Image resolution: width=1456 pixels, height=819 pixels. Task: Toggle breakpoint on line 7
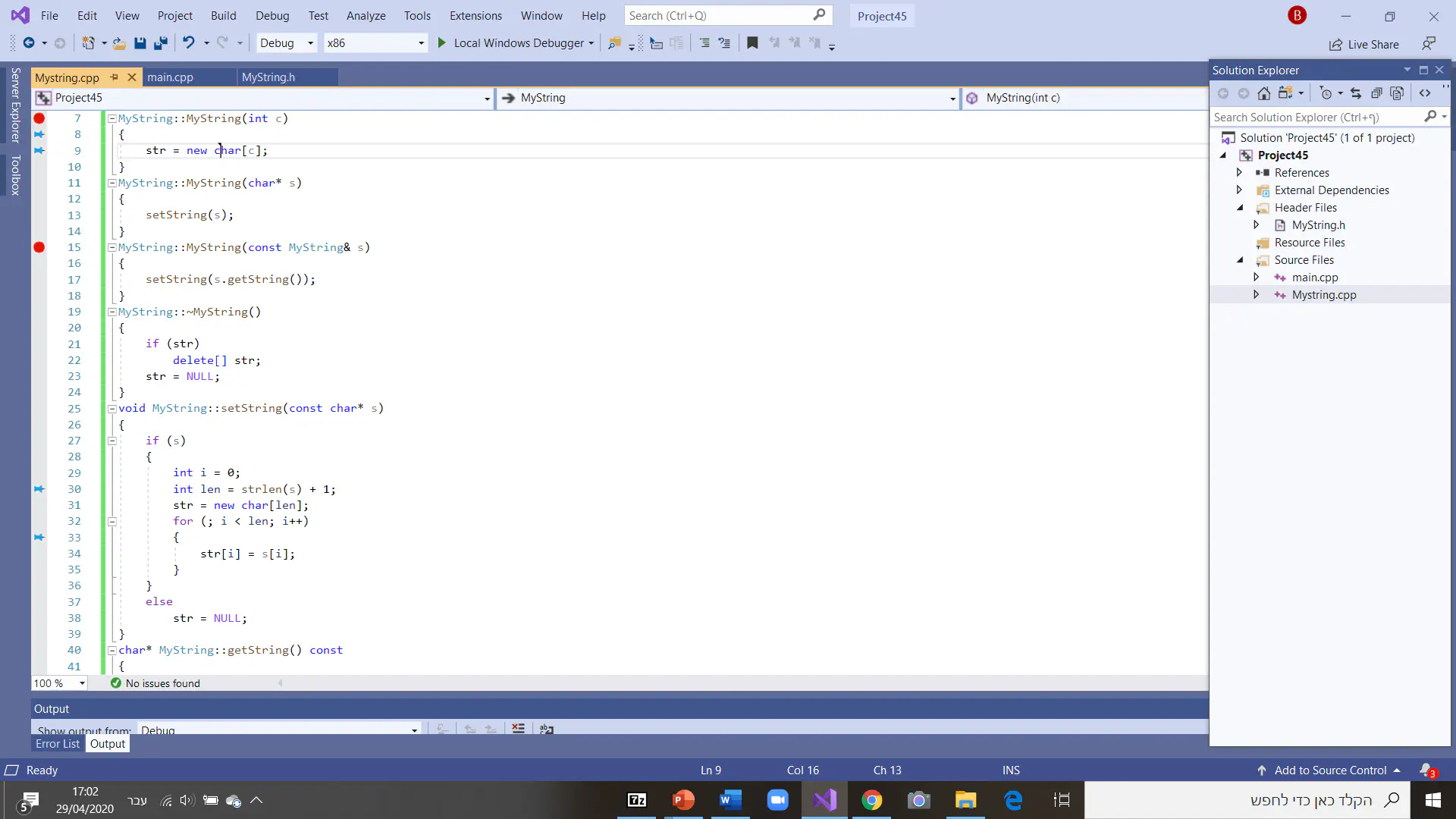tap(39, 118)
